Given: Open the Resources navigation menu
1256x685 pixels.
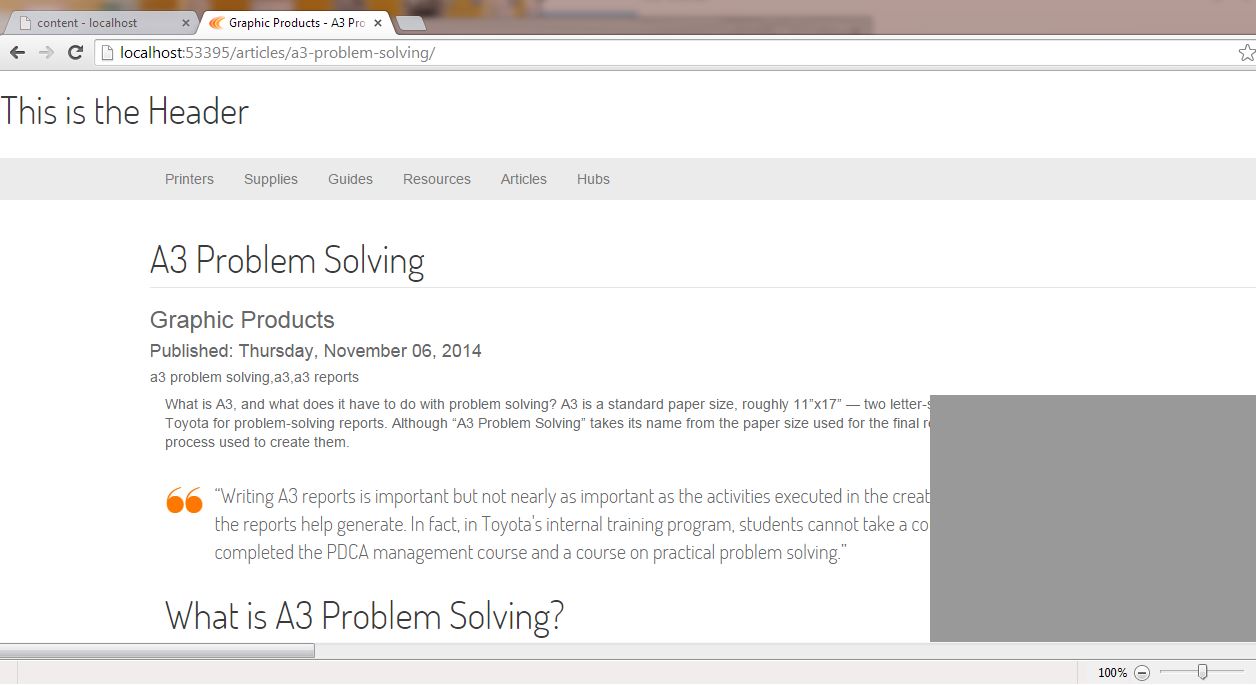Looking at the screenshot, I should point(437,179).
